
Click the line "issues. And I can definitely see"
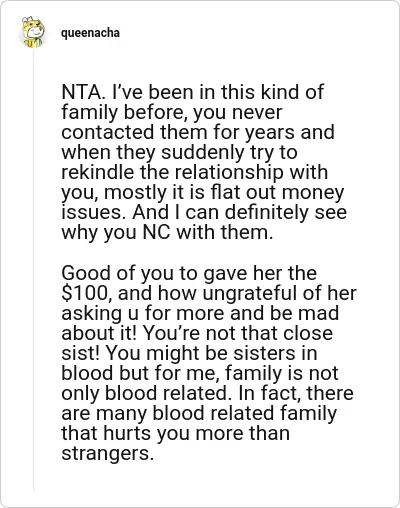204,213
